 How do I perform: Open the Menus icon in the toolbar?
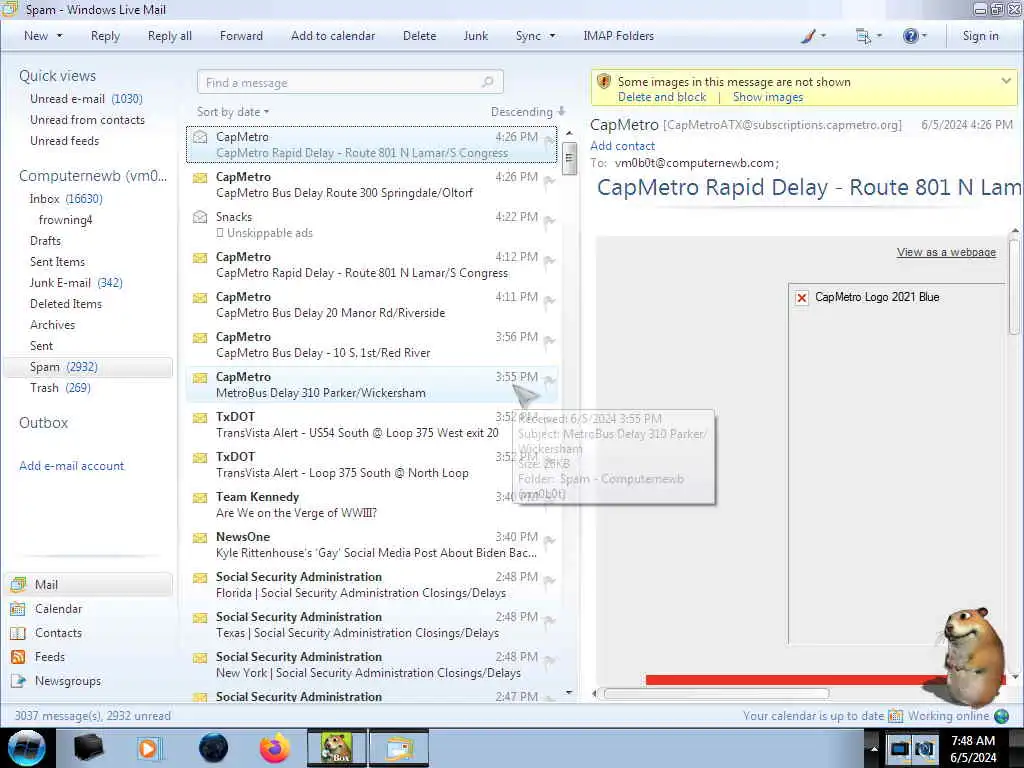pyautogui.click(x=863, y=36)
